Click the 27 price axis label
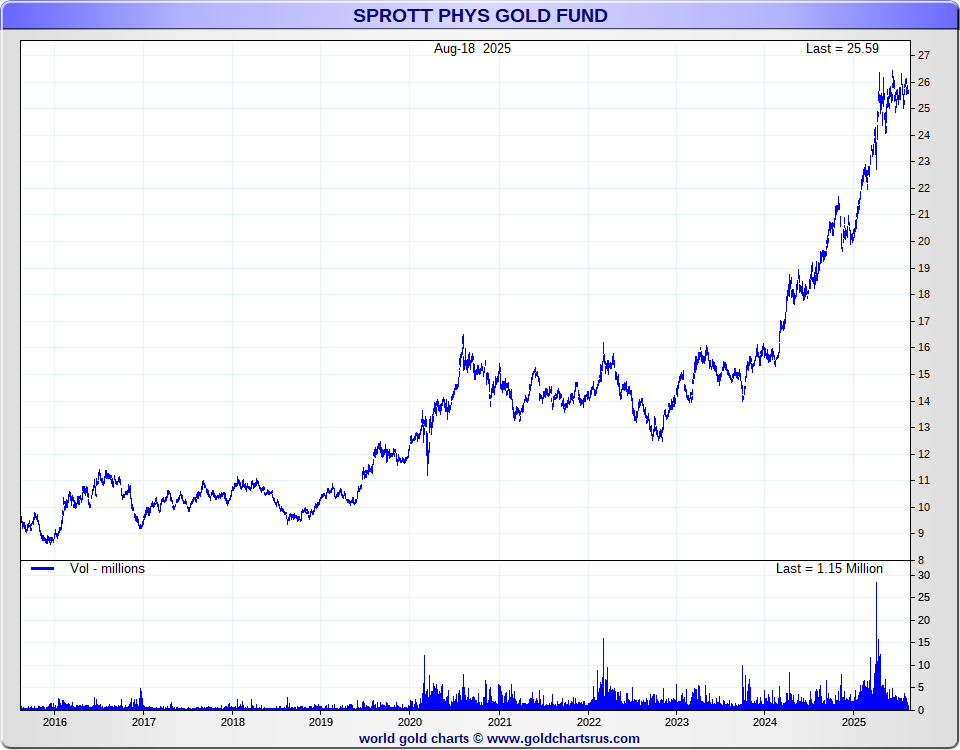The height and width of the screenshot is (750, 960). (924, 55)
